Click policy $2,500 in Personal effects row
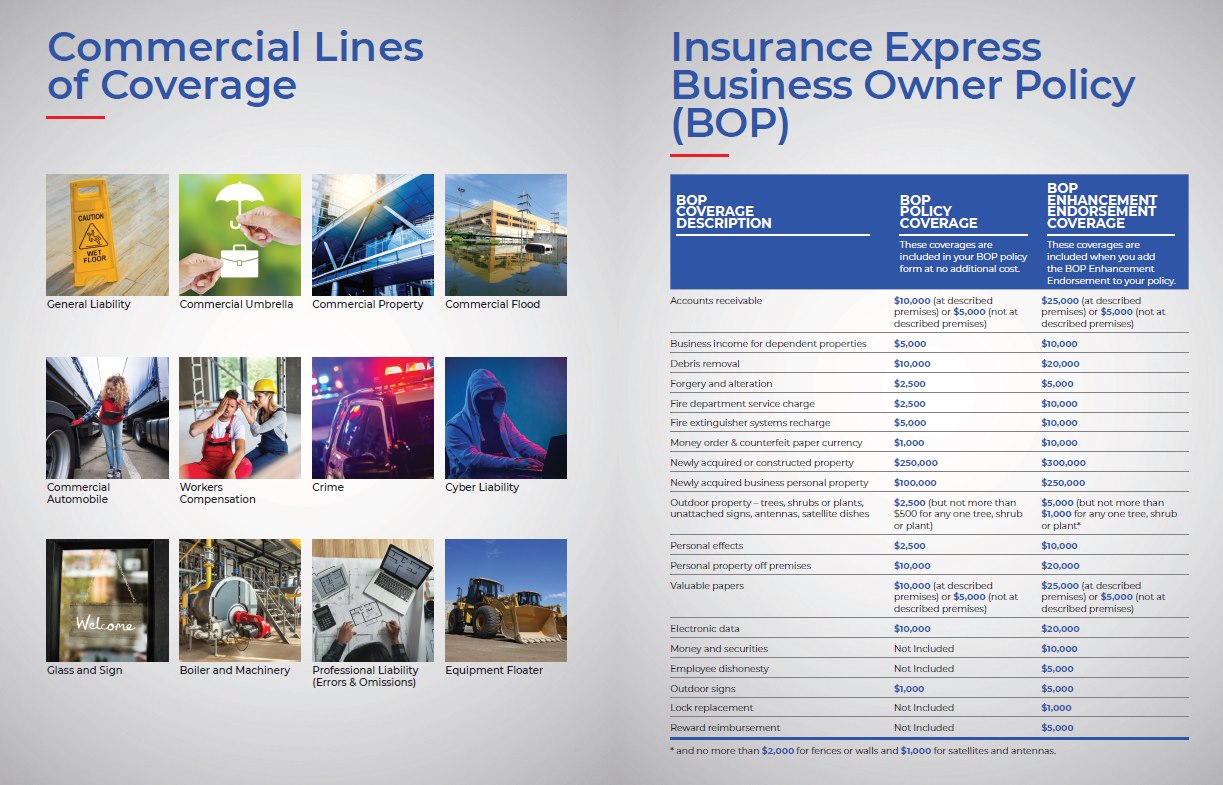This screenshot has height=785, width=1223. [910, 546]
